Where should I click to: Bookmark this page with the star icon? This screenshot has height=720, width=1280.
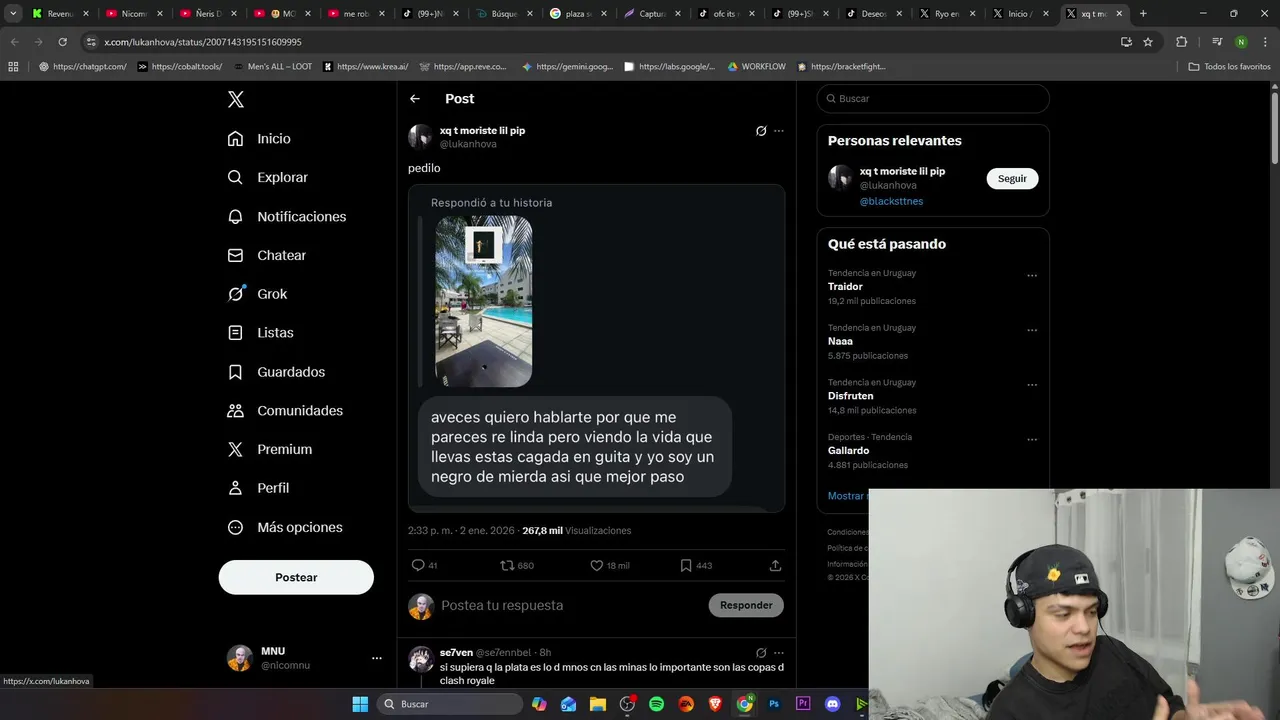tap(1148, 42)
